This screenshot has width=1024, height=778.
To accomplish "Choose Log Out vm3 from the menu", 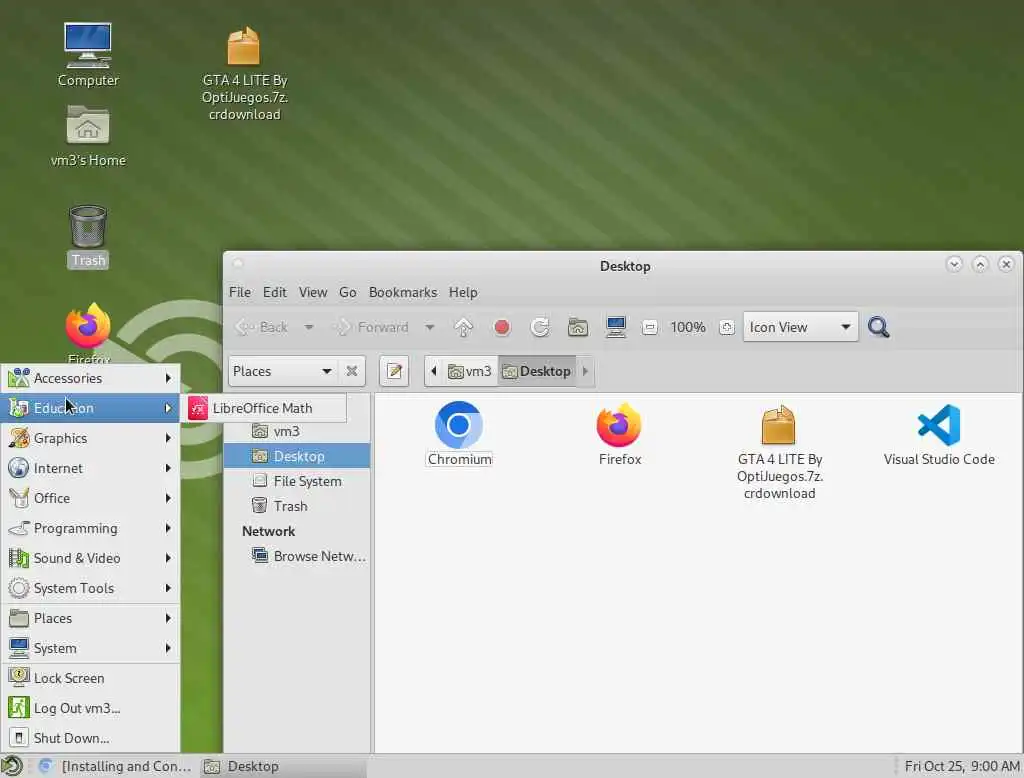I will [91, 709].
